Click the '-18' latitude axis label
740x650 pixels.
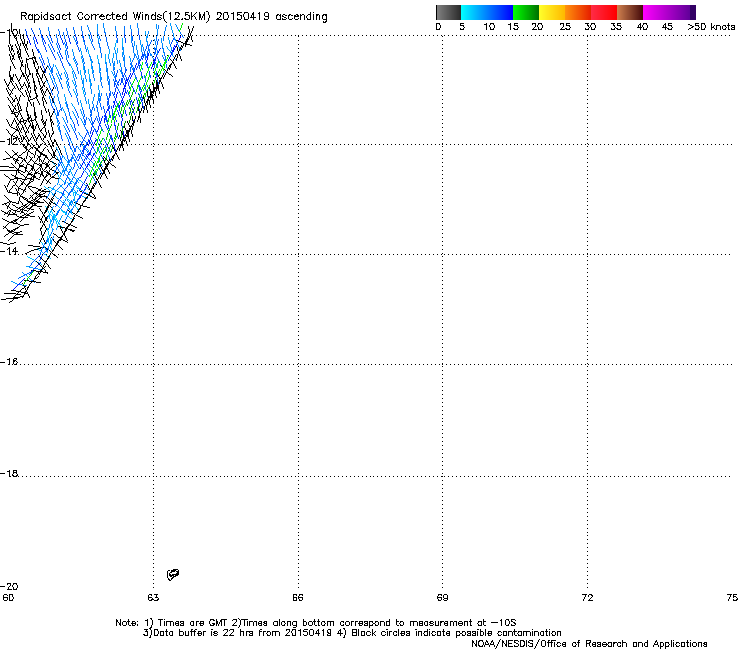click(10, 473)
